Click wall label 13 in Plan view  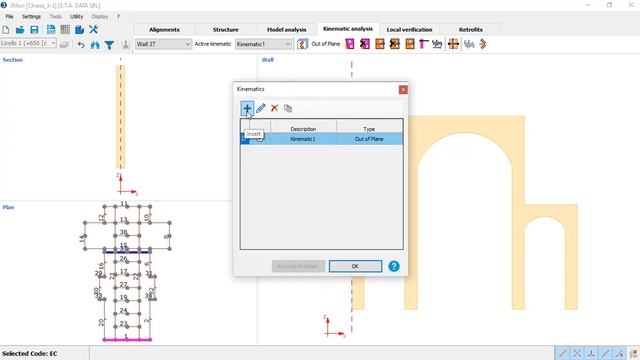point(124,220)
